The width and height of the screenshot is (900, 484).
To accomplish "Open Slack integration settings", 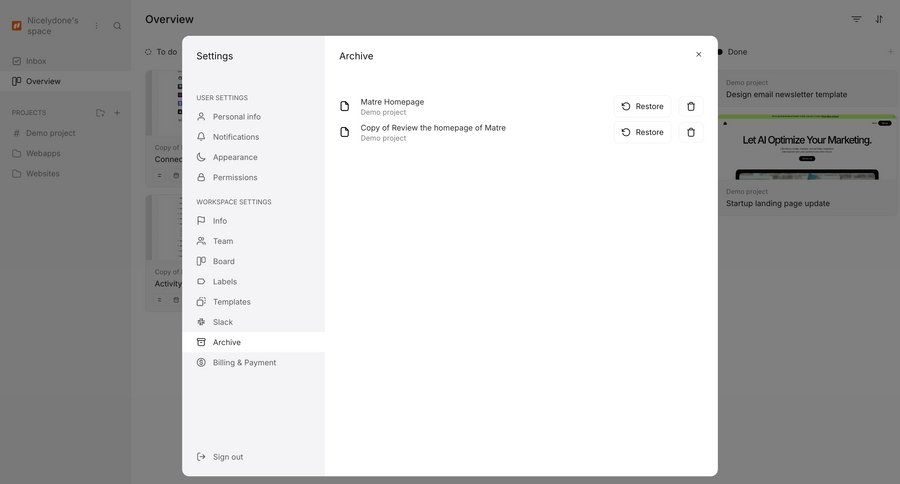I will pos(223,322).
